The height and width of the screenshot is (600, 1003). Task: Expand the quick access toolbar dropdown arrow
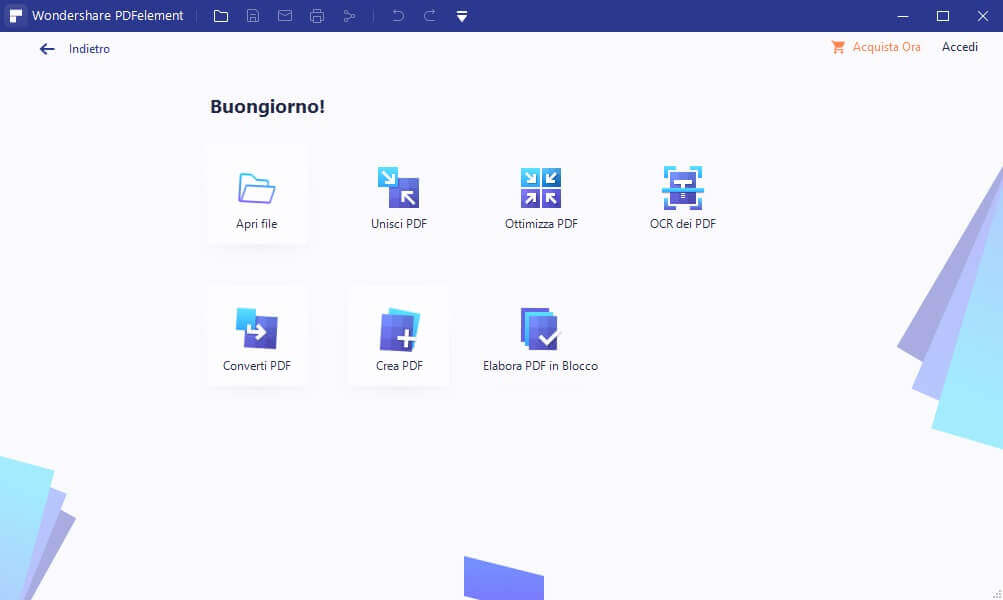(461, 16)
